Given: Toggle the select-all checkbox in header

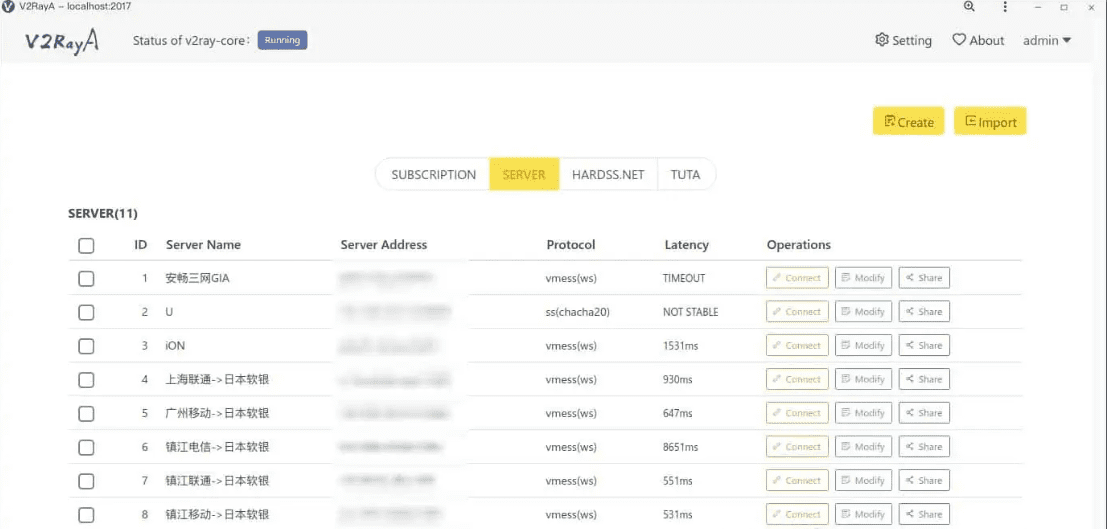Looking at the screenshot, I should [x=86, y=245].
